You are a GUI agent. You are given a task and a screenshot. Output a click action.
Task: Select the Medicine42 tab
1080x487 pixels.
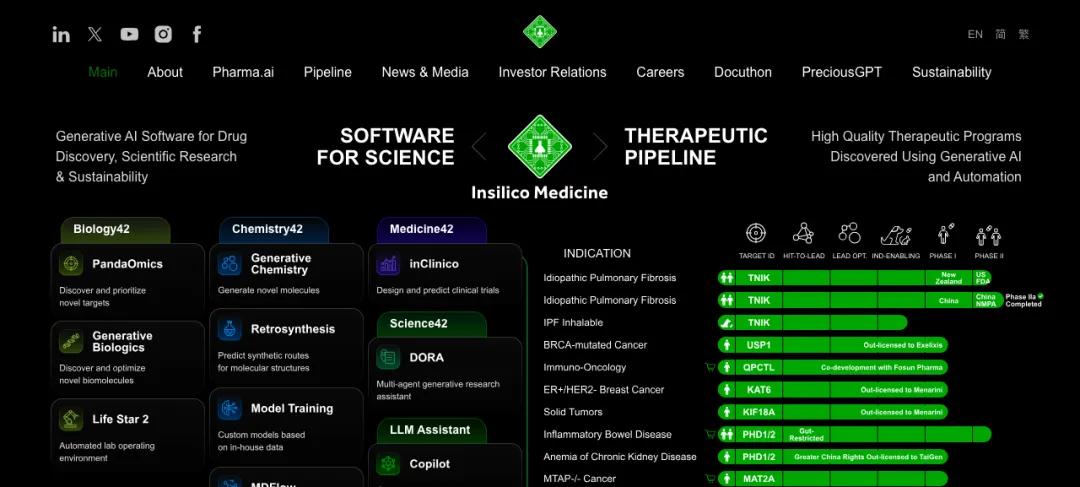[x=432, y=230]
